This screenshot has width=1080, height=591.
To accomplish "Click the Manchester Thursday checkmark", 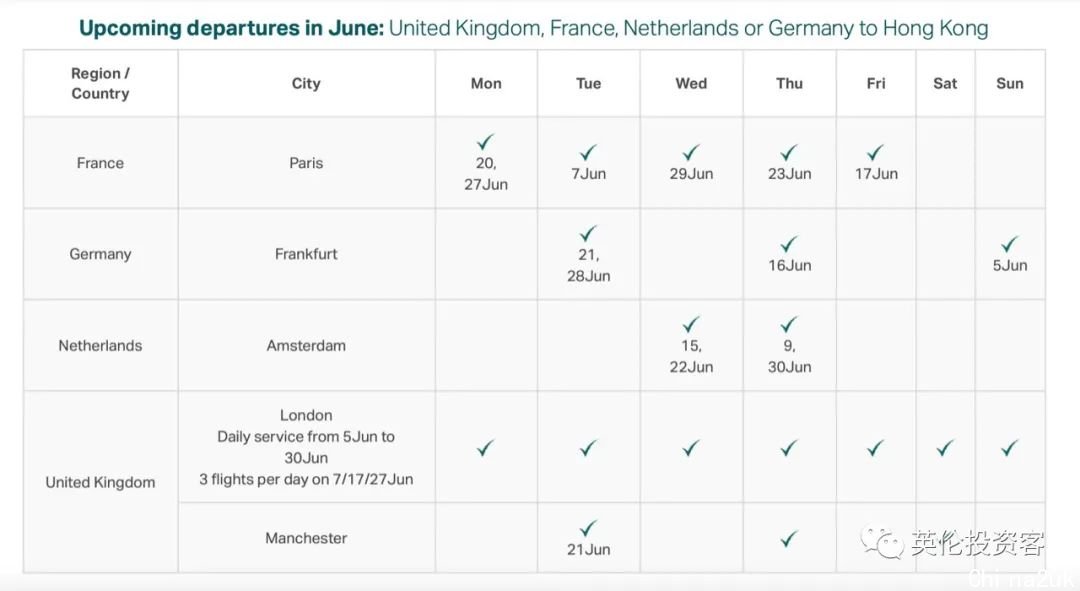I will [x=789, y=539].
